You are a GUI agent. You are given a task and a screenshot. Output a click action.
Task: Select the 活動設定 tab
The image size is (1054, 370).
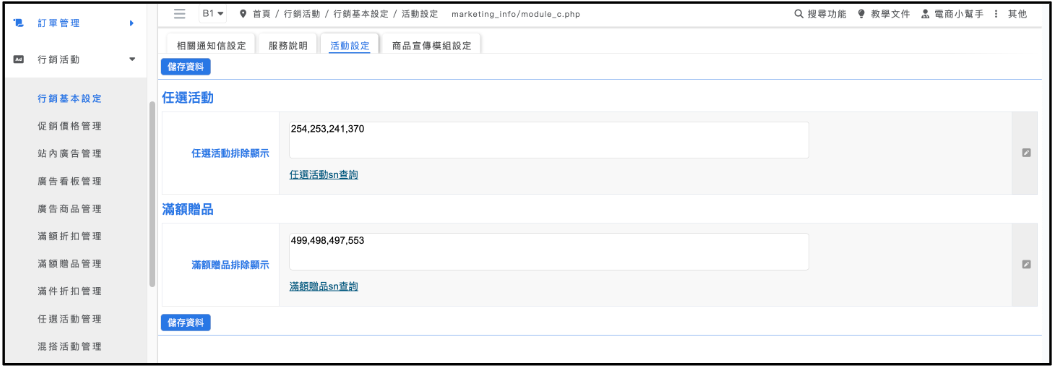(350, 45)
